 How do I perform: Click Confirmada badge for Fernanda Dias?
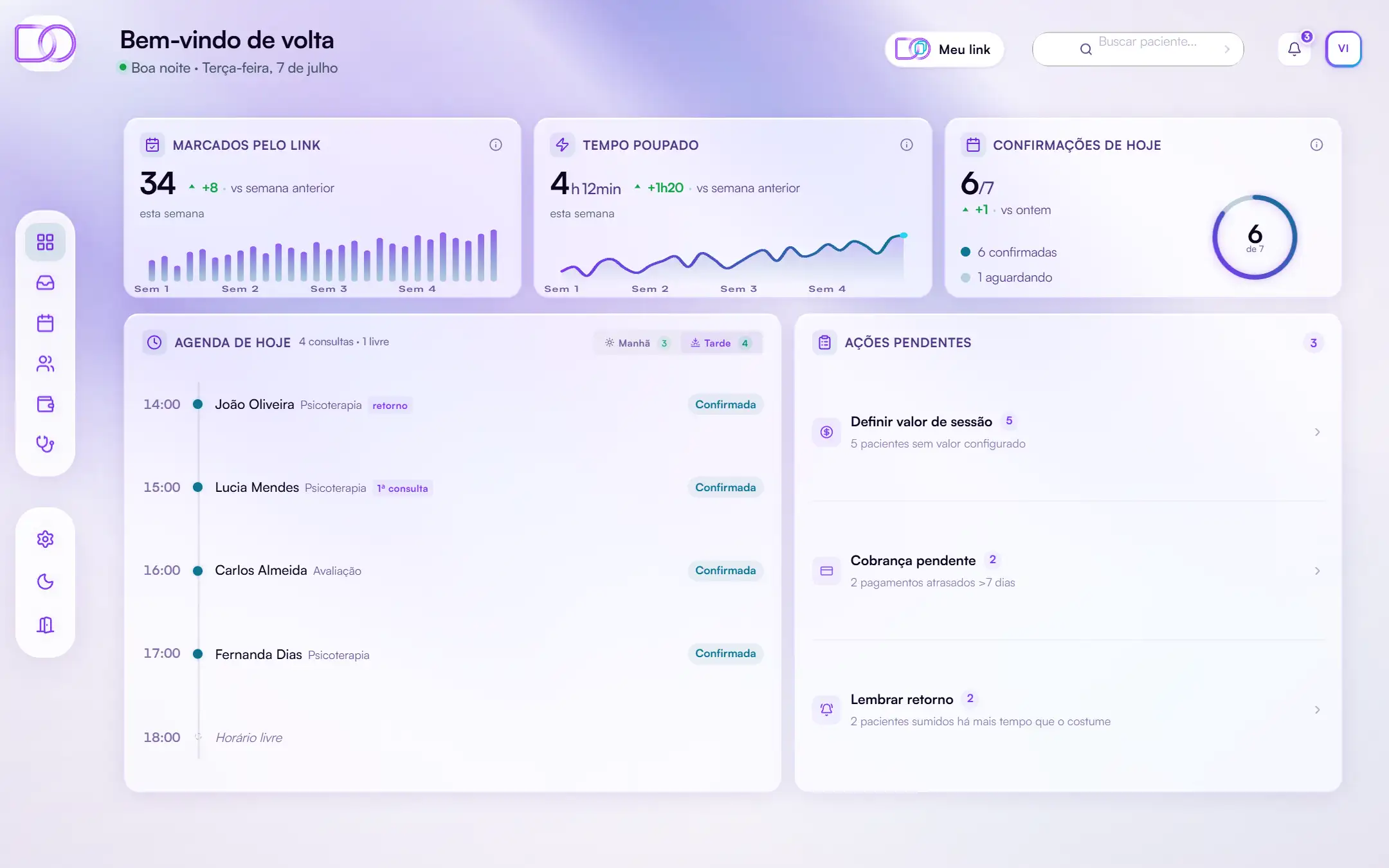(x=725, y=653)
